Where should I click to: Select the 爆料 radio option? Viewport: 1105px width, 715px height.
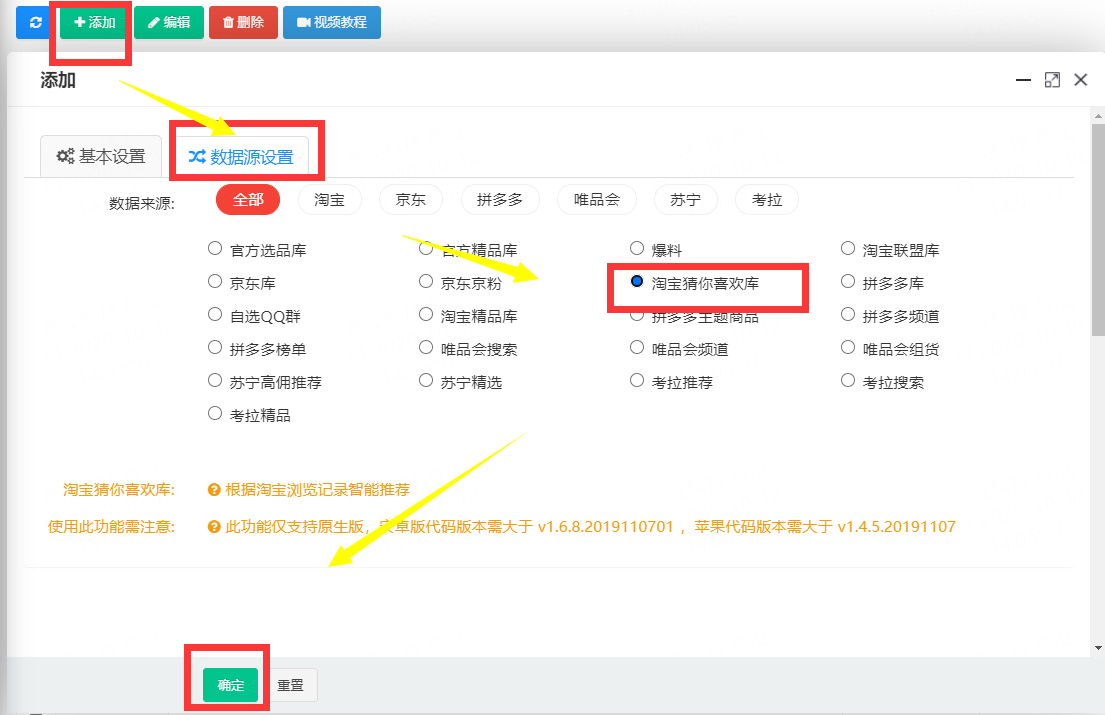[x=637, y=249]
